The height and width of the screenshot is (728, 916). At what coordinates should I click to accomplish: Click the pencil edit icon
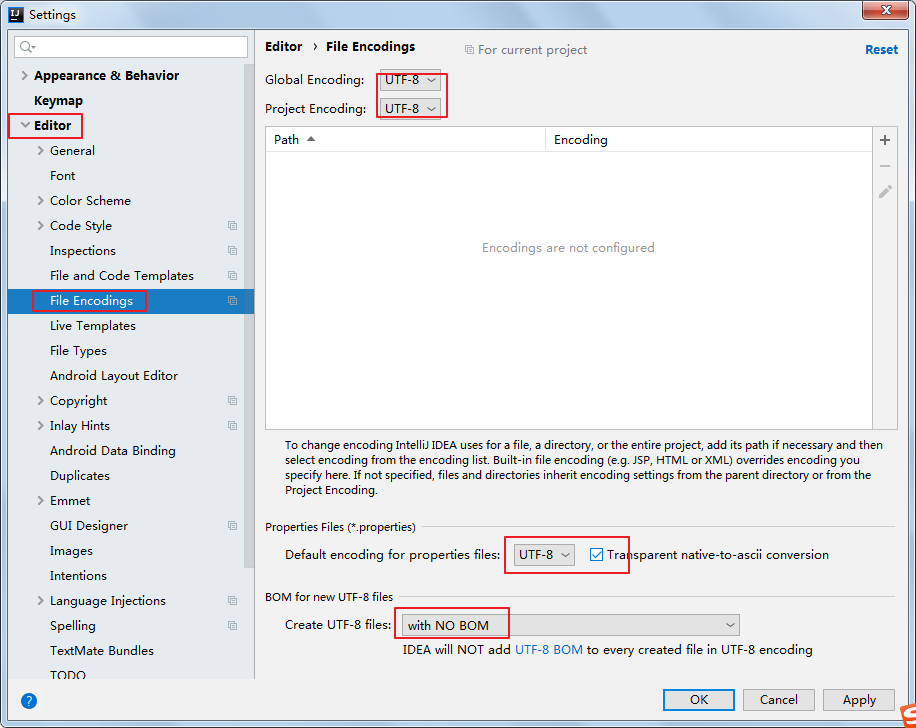pyautogui.click(x=885, y=192)
